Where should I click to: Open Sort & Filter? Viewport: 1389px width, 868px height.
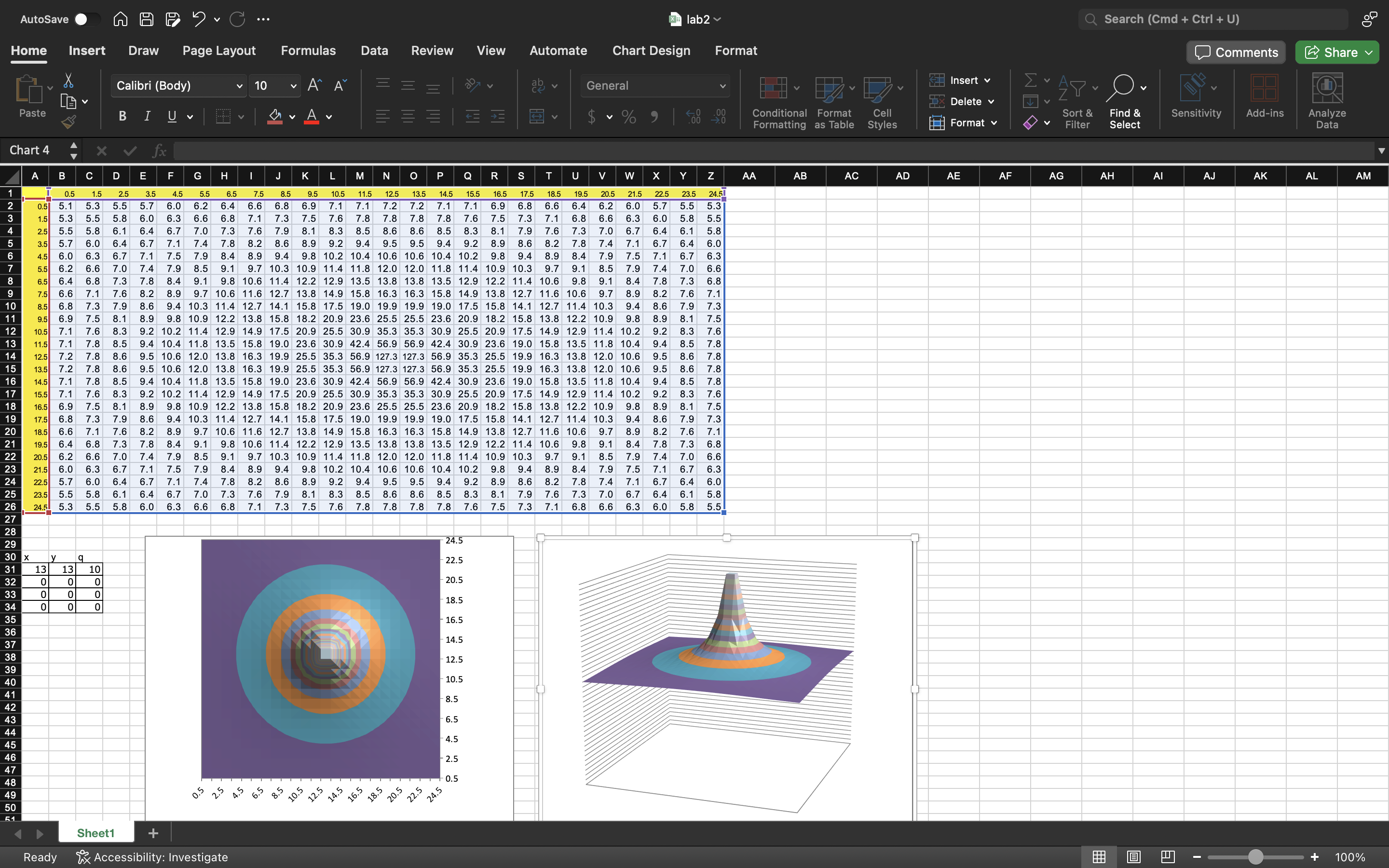tap(1076, 102)
